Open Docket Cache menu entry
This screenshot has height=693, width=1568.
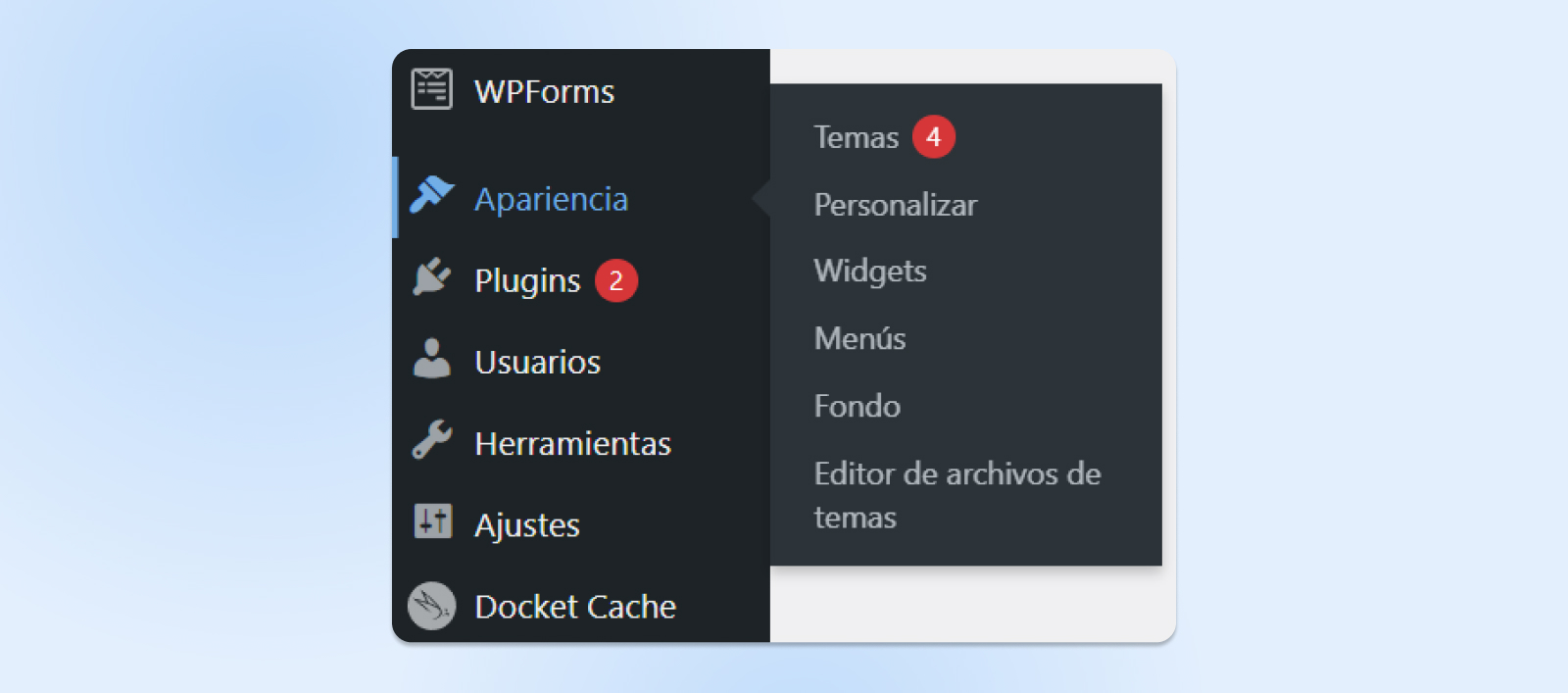pos(575,607)
